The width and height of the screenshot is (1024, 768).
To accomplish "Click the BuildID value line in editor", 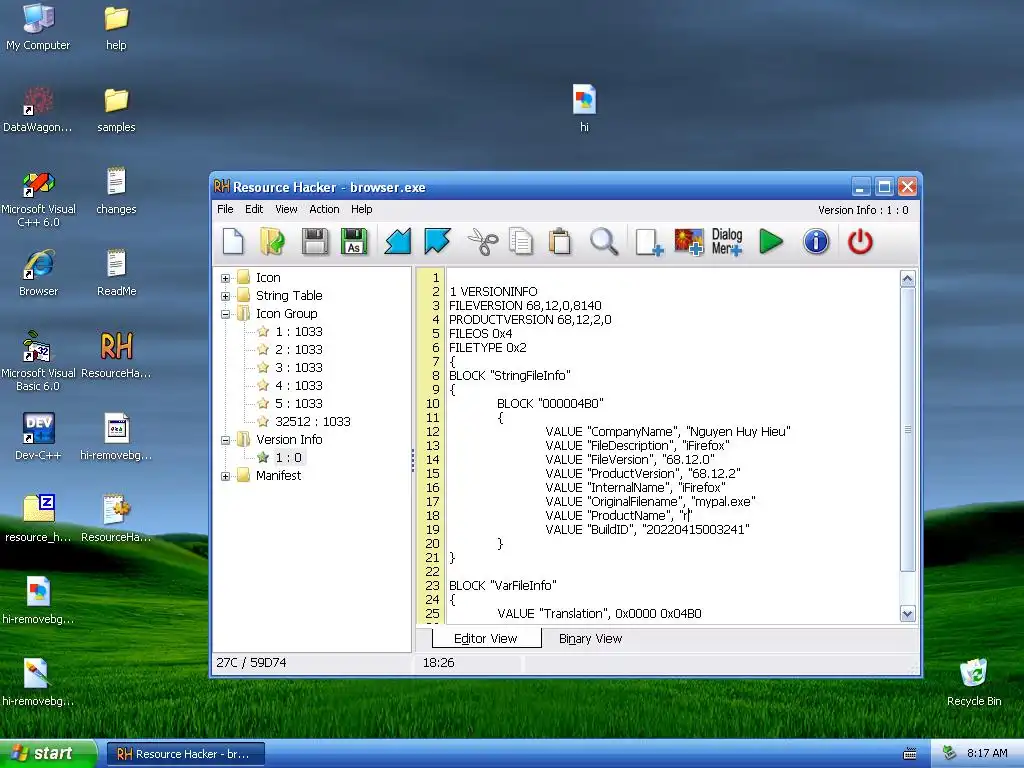I will point(647,530).
